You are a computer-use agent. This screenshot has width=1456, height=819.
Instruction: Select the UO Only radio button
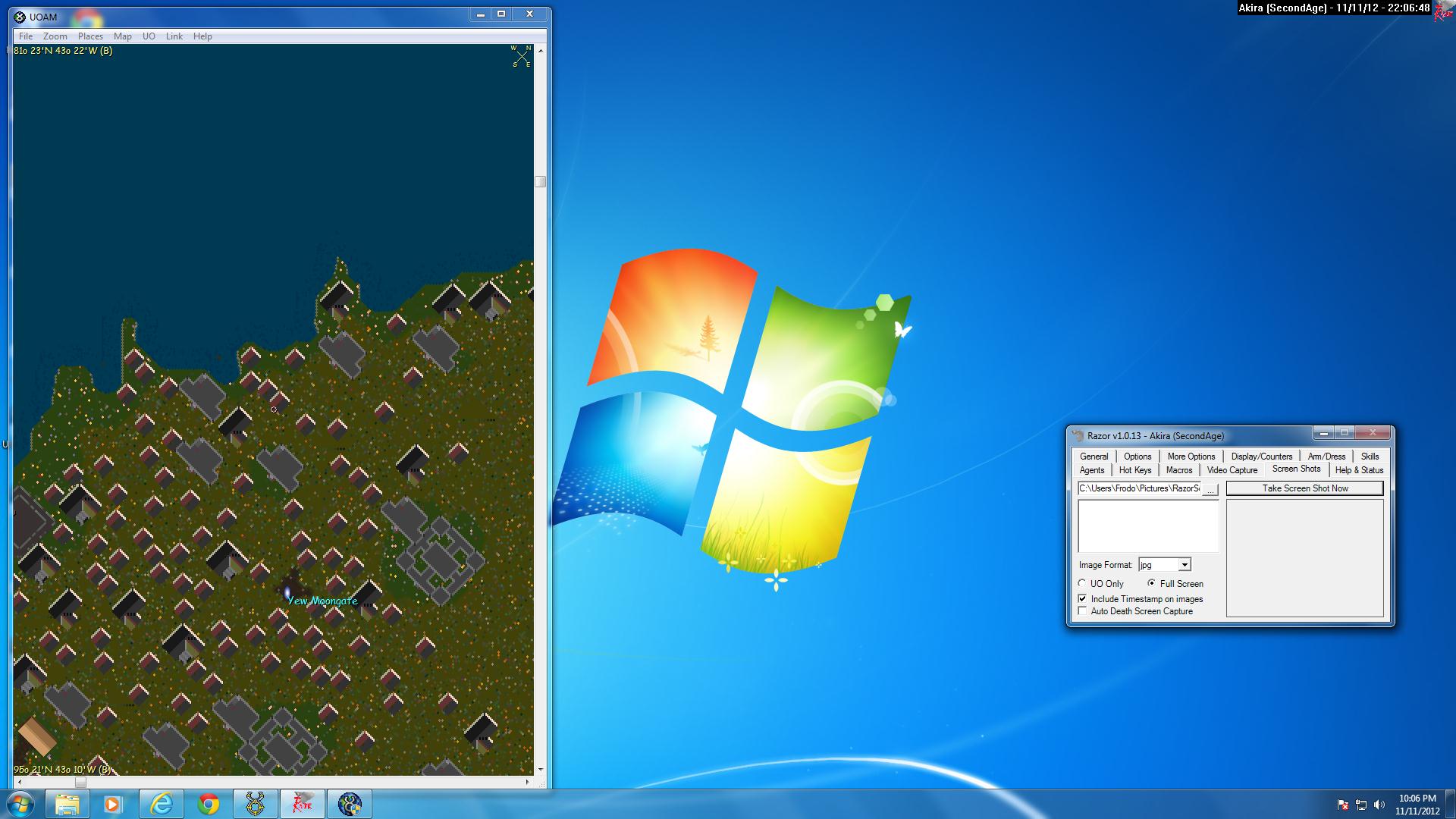(1082, 583)
